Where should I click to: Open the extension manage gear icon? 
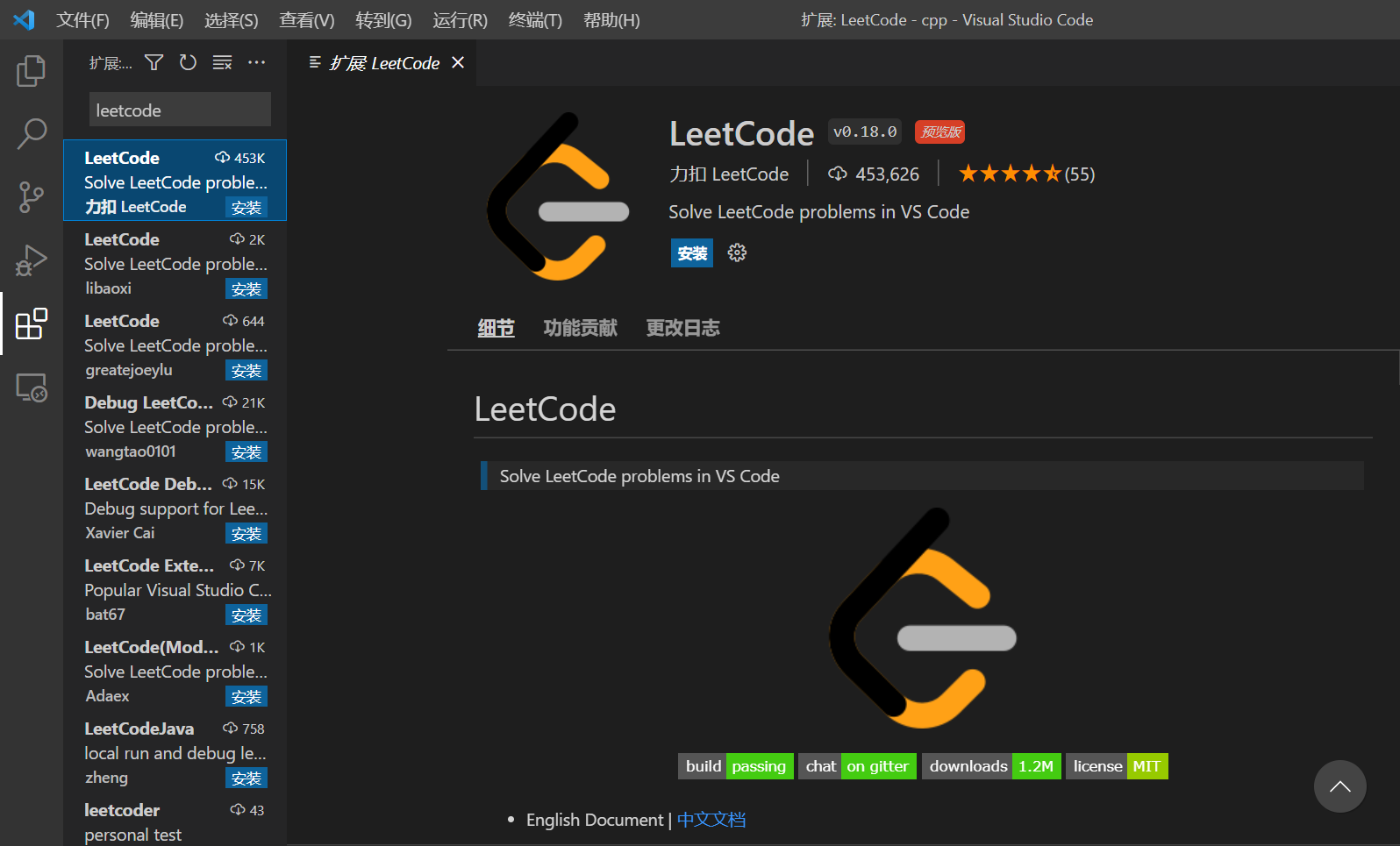point(737,252)
